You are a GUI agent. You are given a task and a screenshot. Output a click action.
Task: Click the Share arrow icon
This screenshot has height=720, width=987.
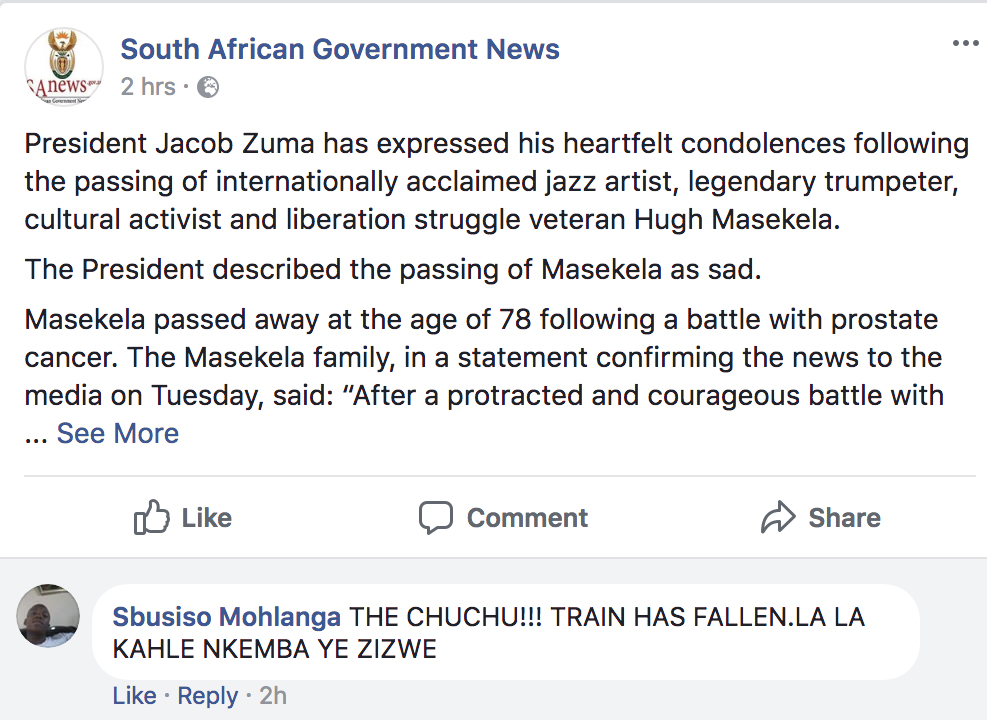pyautogui.click(x=779, y=517)
